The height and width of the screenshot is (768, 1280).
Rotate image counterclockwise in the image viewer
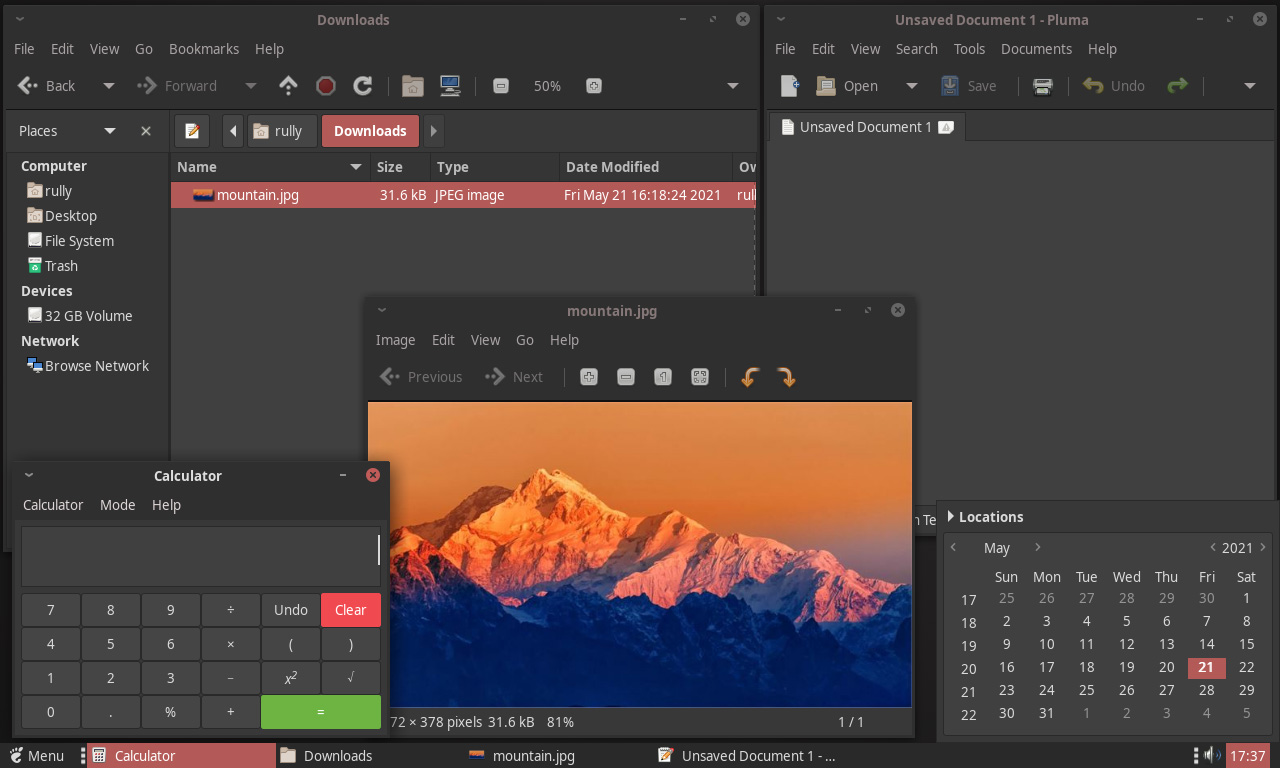click(750, 377)
